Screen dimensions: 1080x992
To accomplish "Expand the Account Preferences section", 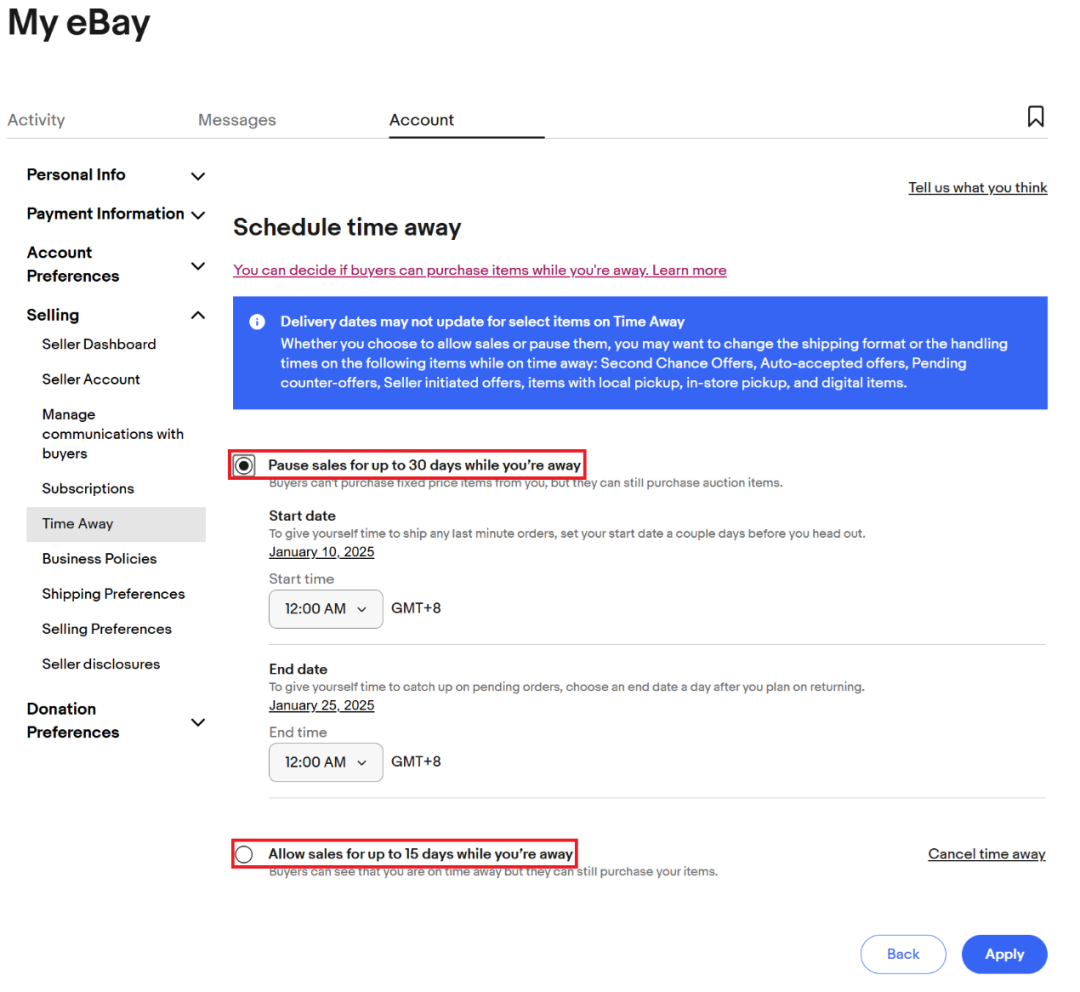I will 198,265.
